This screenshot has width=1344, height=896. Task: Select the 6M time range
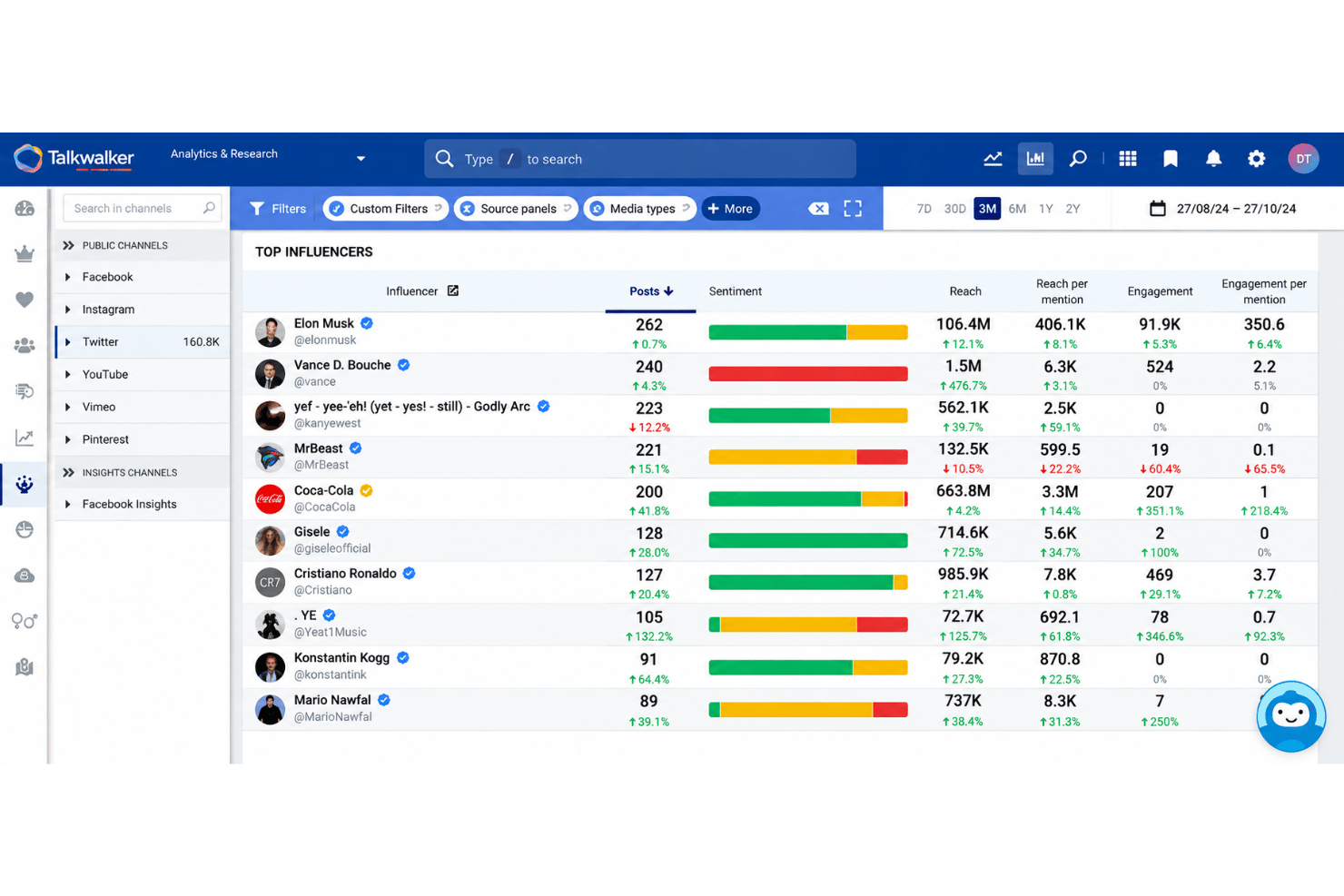[1017, 209]
